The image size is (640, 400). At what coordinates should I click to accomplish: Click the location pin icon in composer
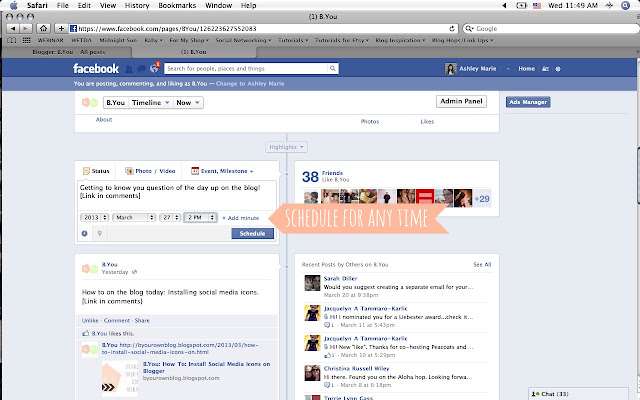[x=100, y=233]
